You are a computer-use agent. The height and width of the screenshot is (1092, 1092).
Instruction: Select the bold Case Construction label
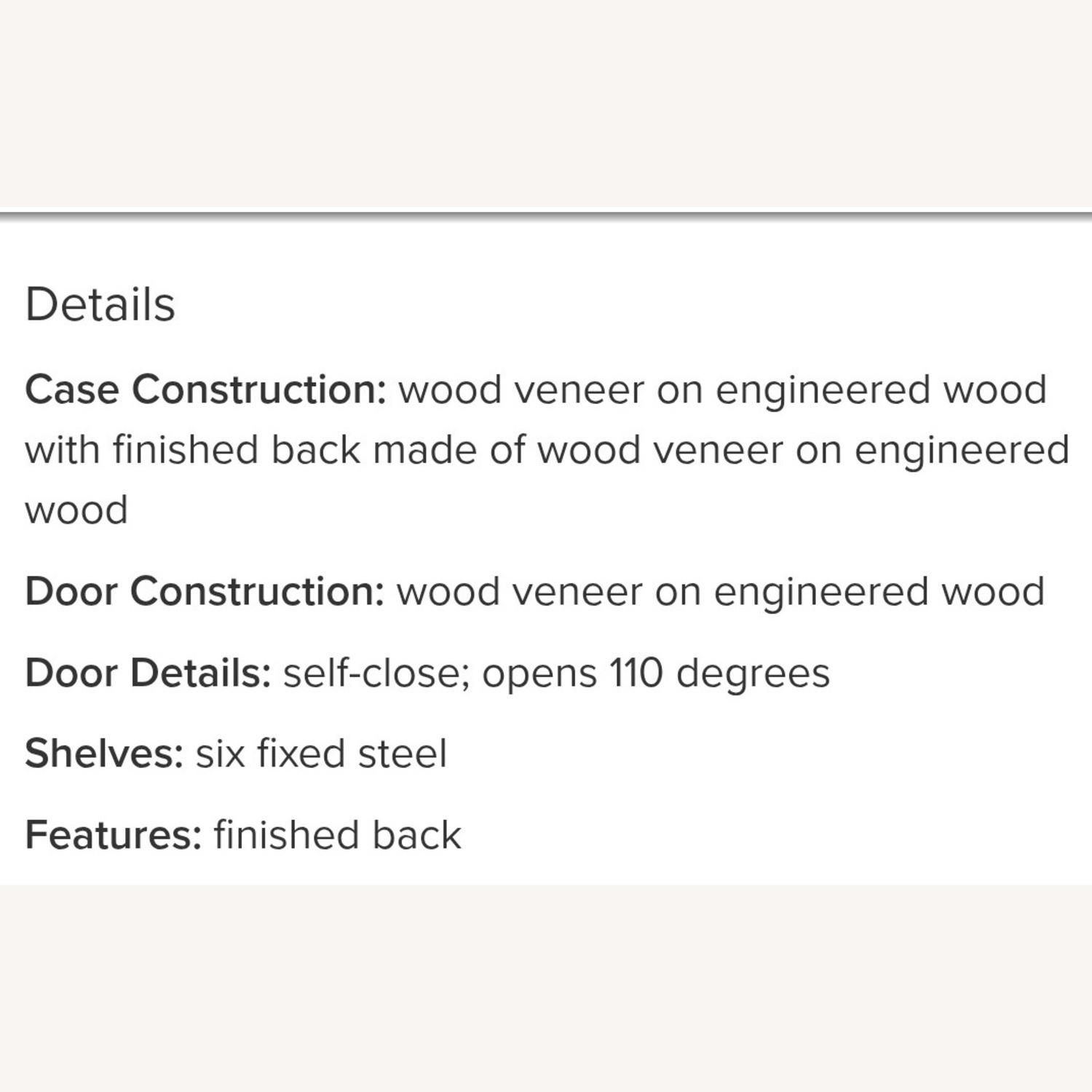click(x=205, y=389)
